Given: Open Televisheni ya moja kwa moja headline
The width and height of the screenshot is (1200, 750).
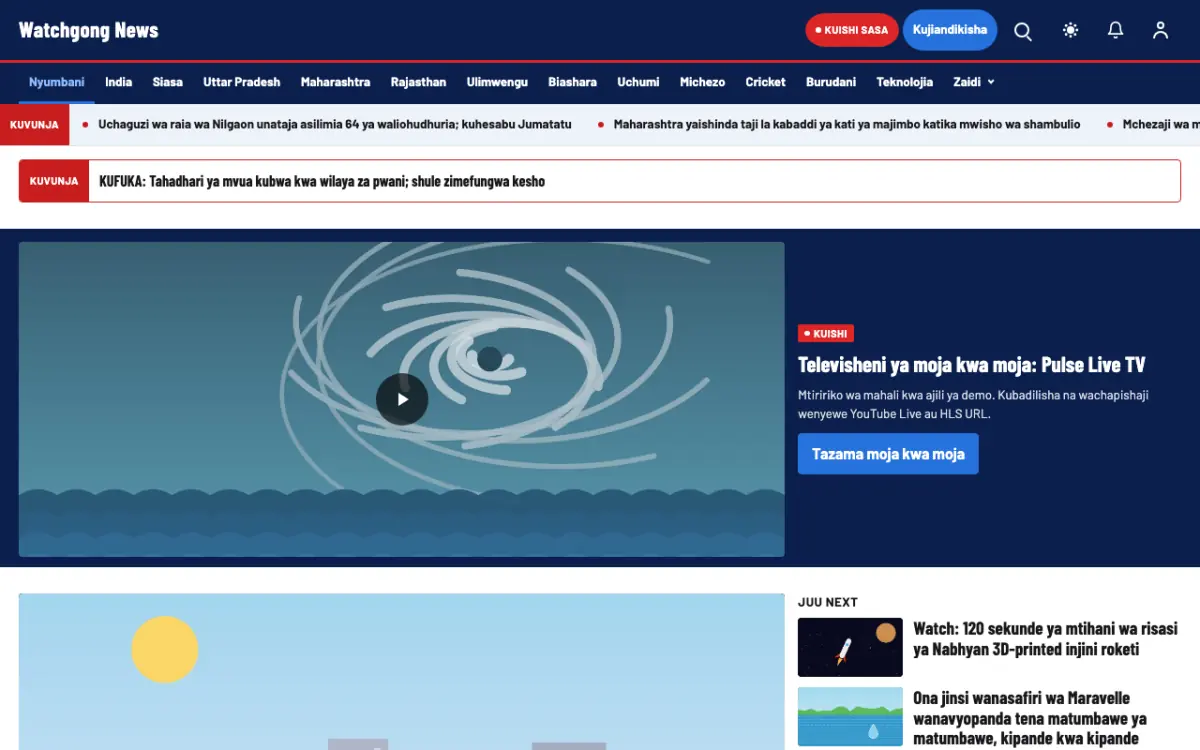Looking at the screenshot, I should click(x=972, y=365).
